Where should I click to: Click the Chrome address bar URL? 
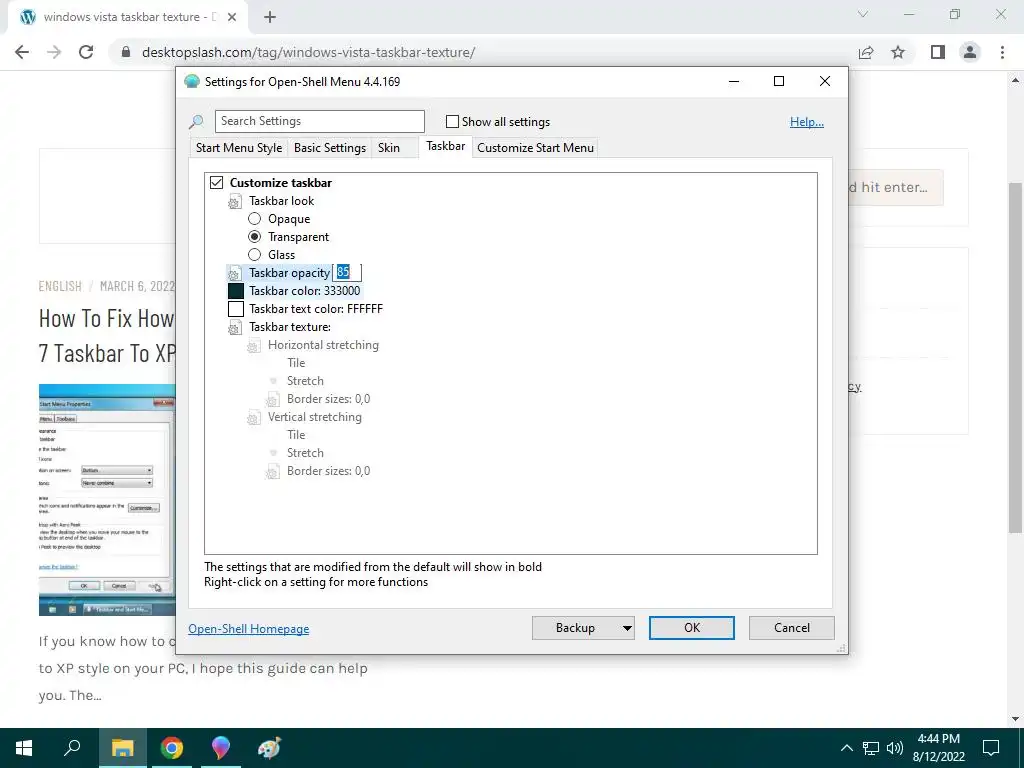pos(308,52)
